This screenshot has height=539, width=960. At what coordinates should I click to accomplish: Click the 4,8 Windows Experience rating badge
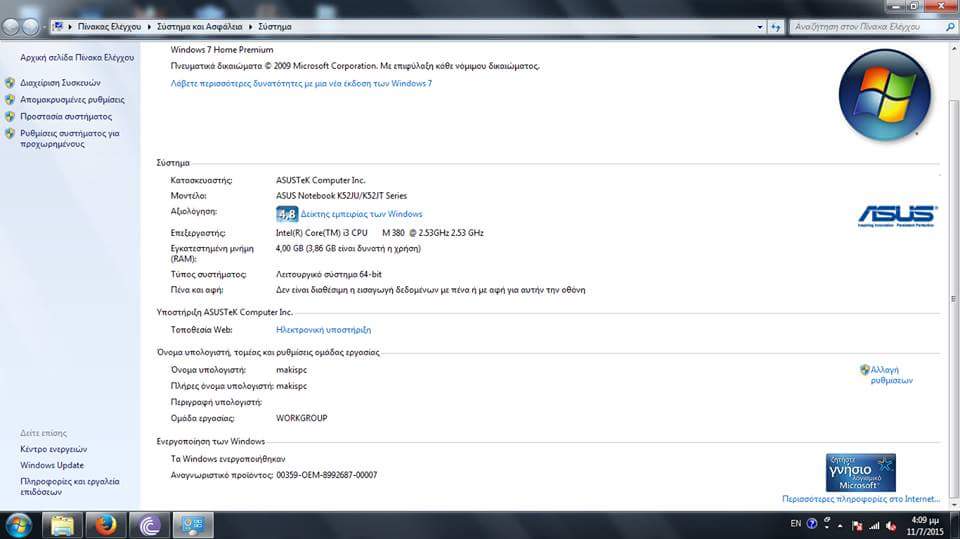tap(287, 214)
